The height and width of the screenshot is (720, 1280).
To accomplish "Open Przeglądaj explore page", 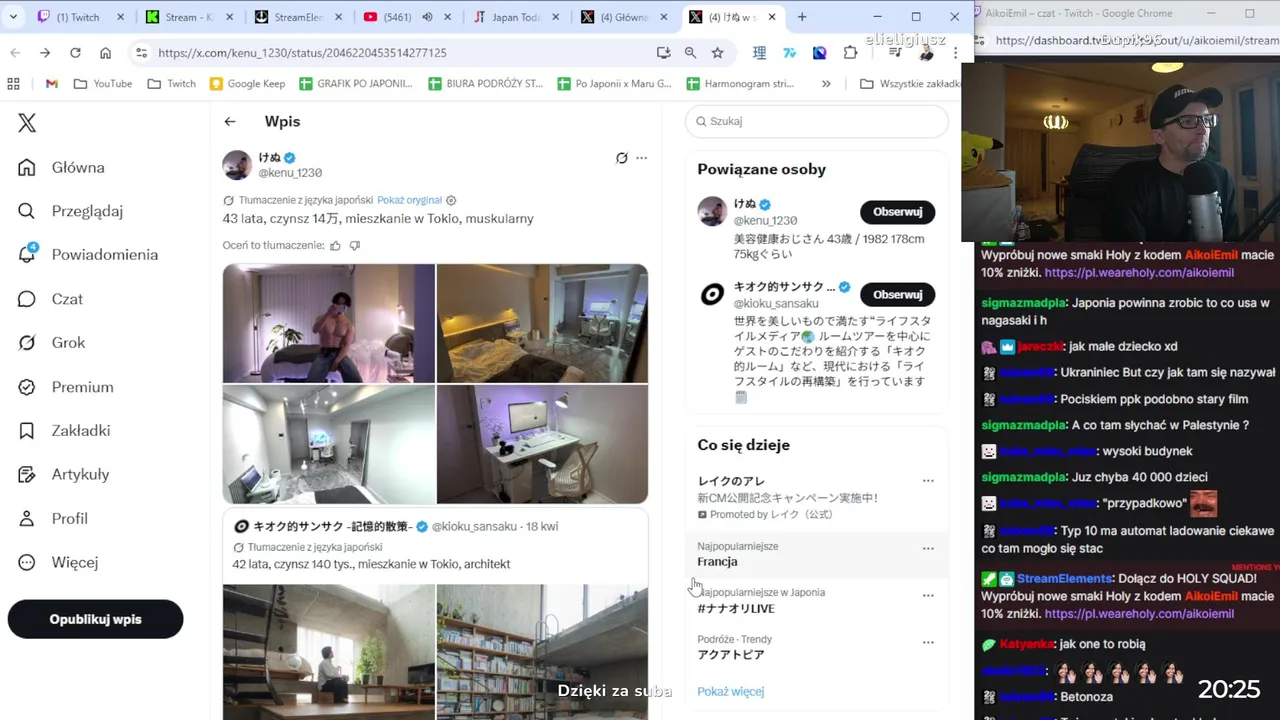I will (x=70, y=211).
